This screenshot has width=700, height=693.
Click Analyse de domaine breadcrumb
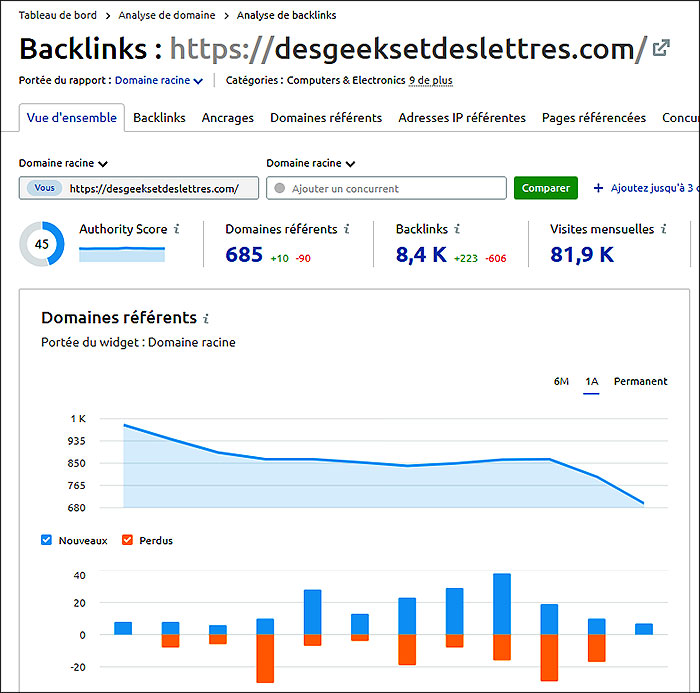167,15
